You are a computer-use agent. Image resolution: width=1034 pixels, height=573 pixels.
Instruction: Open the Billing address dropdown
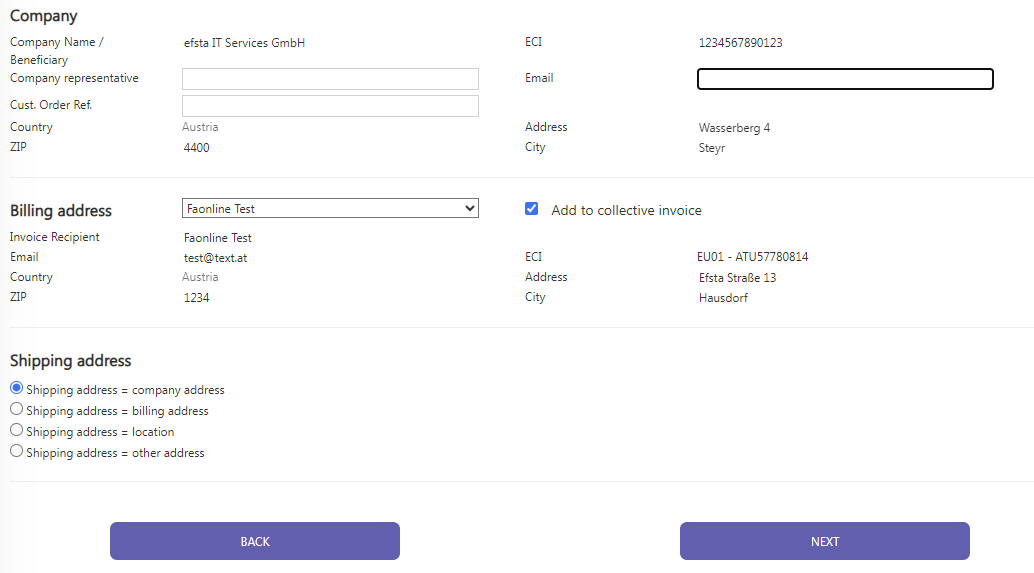(x=330, y=208)
